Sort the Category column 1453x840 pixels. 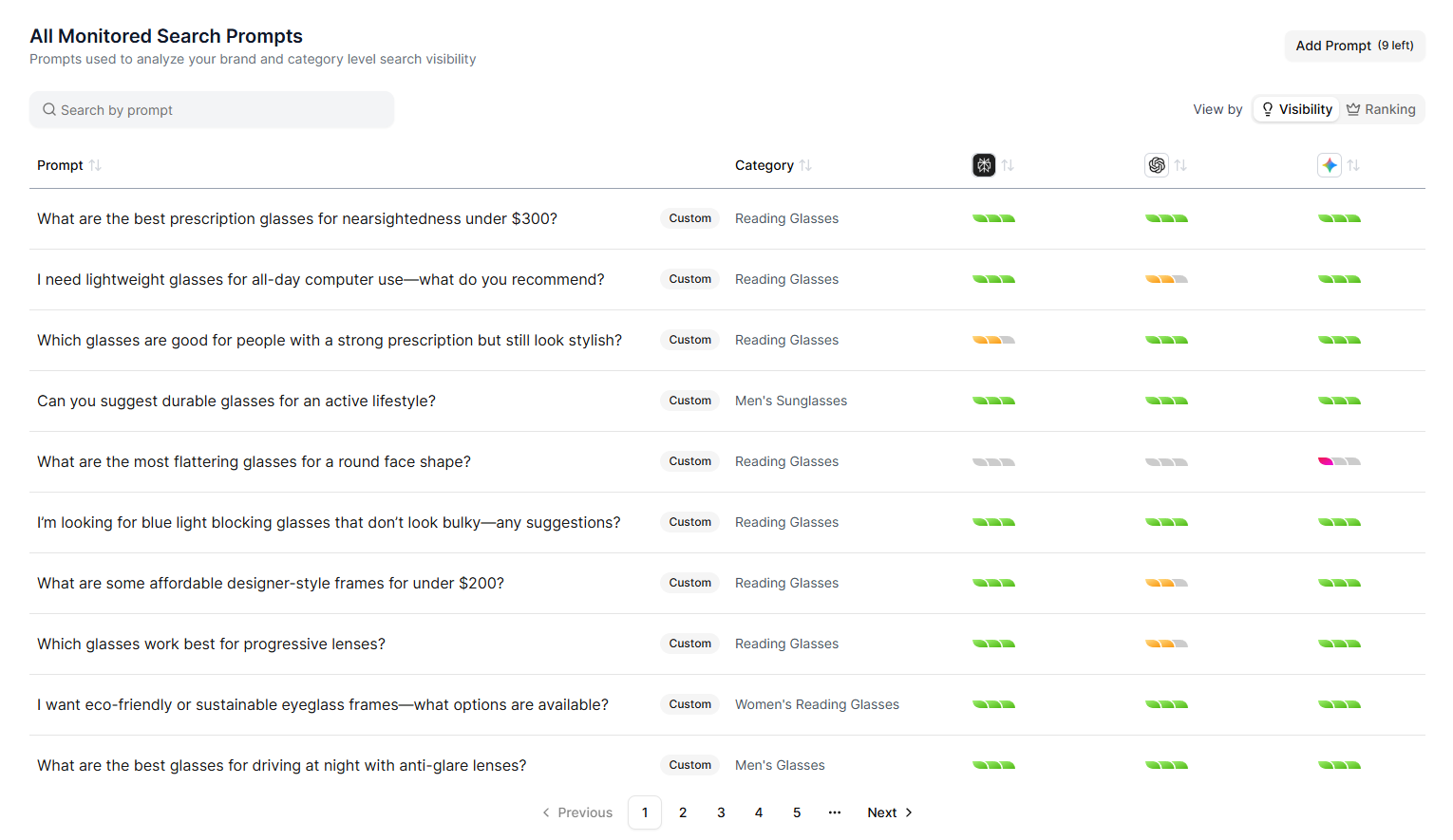point(805,164)
